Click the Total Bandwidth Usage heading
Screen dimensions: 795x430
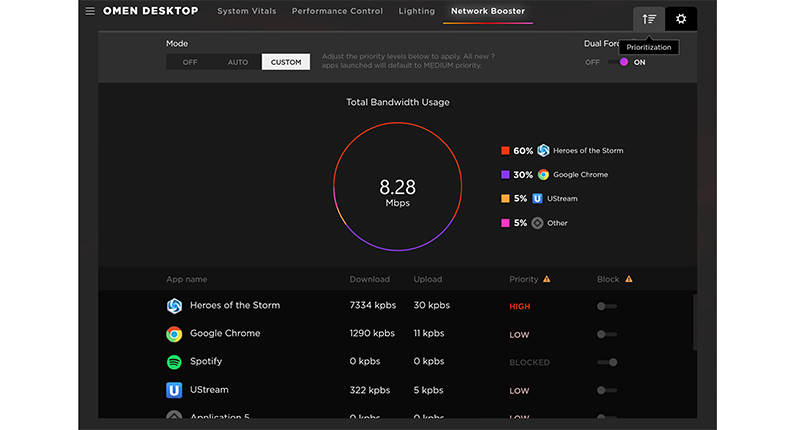pyautogui.click(x=398, y=102)
